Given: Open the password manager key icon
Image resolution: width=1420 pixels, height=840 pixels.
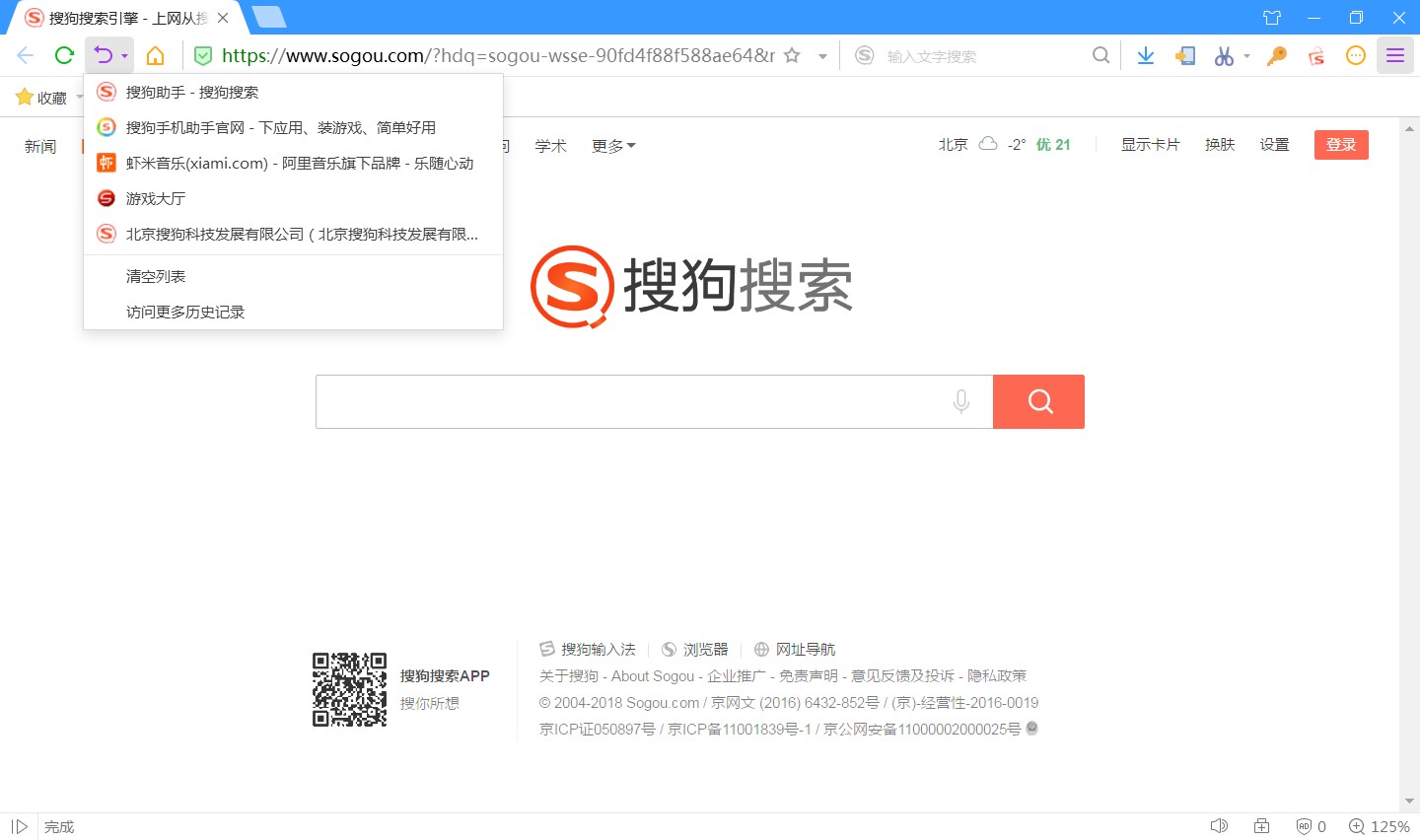Looking at the screenshot, I should (1276, 55).
